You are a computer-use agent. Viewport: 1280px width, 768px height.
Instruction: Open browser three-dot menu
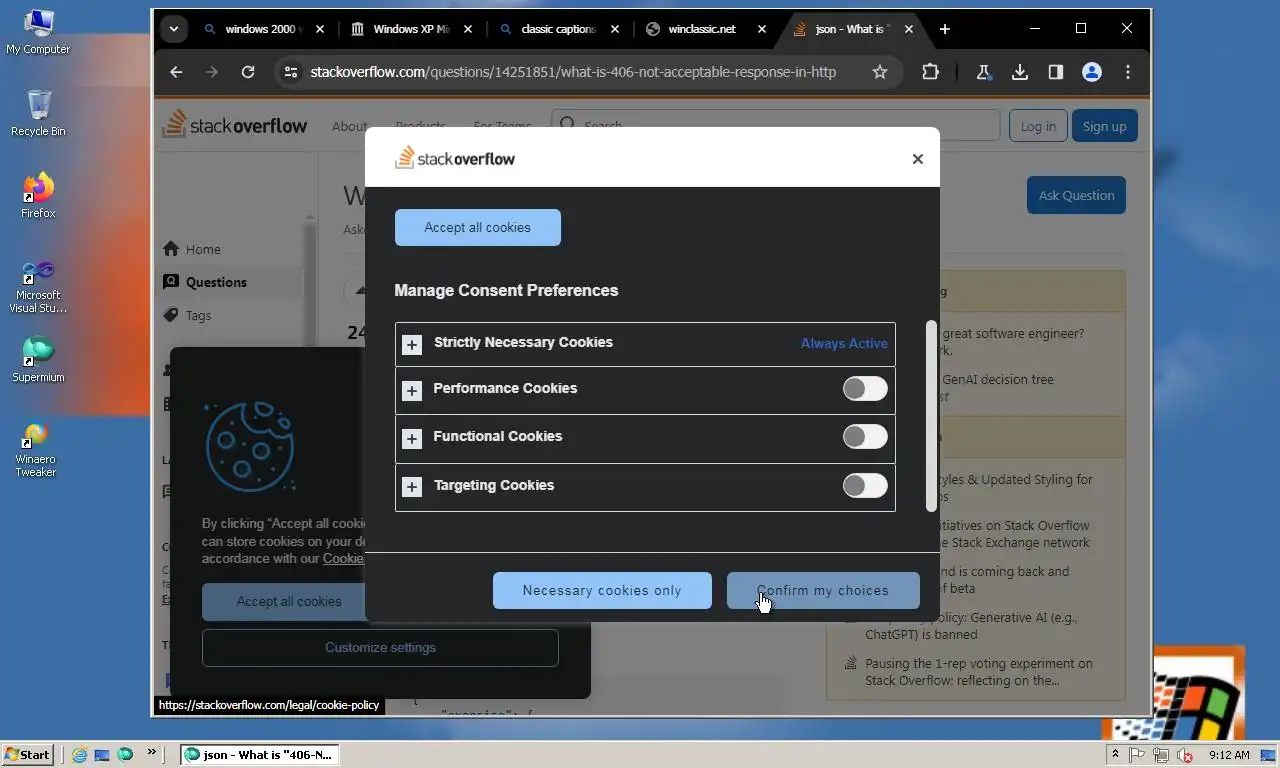1128,72
